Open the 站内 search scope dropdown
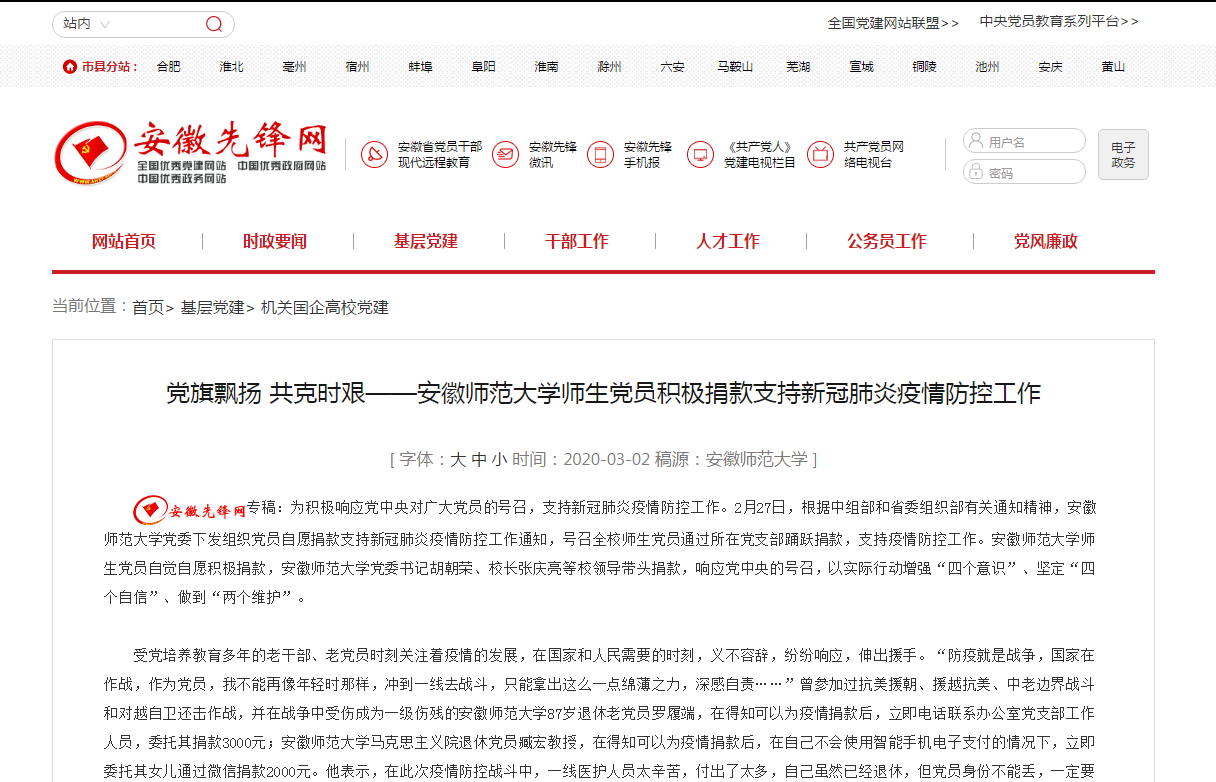The width and height of the screenshot is (1216, 782). [86, 24]
